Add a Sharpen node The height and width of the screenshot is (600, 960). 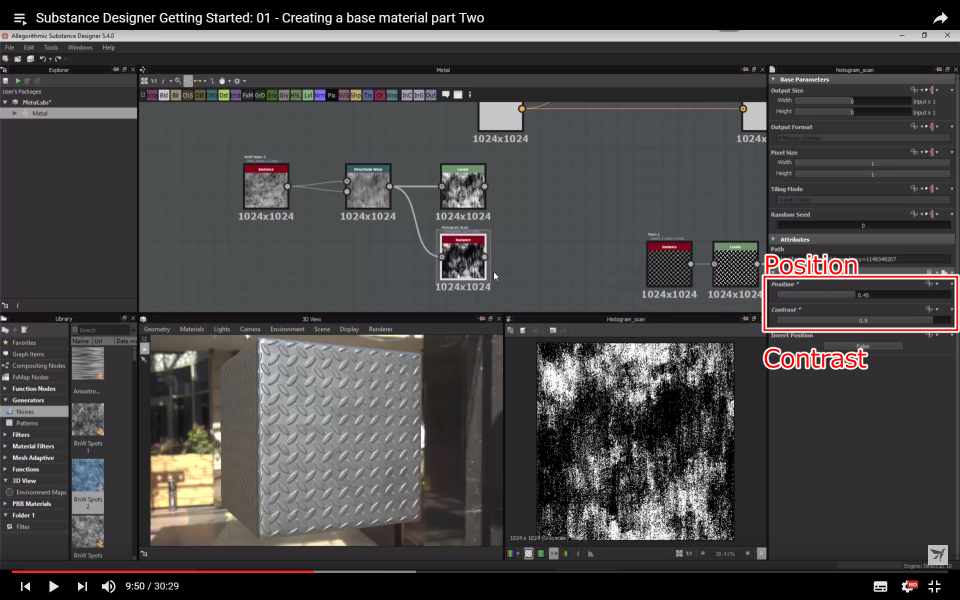coord(356,95)
